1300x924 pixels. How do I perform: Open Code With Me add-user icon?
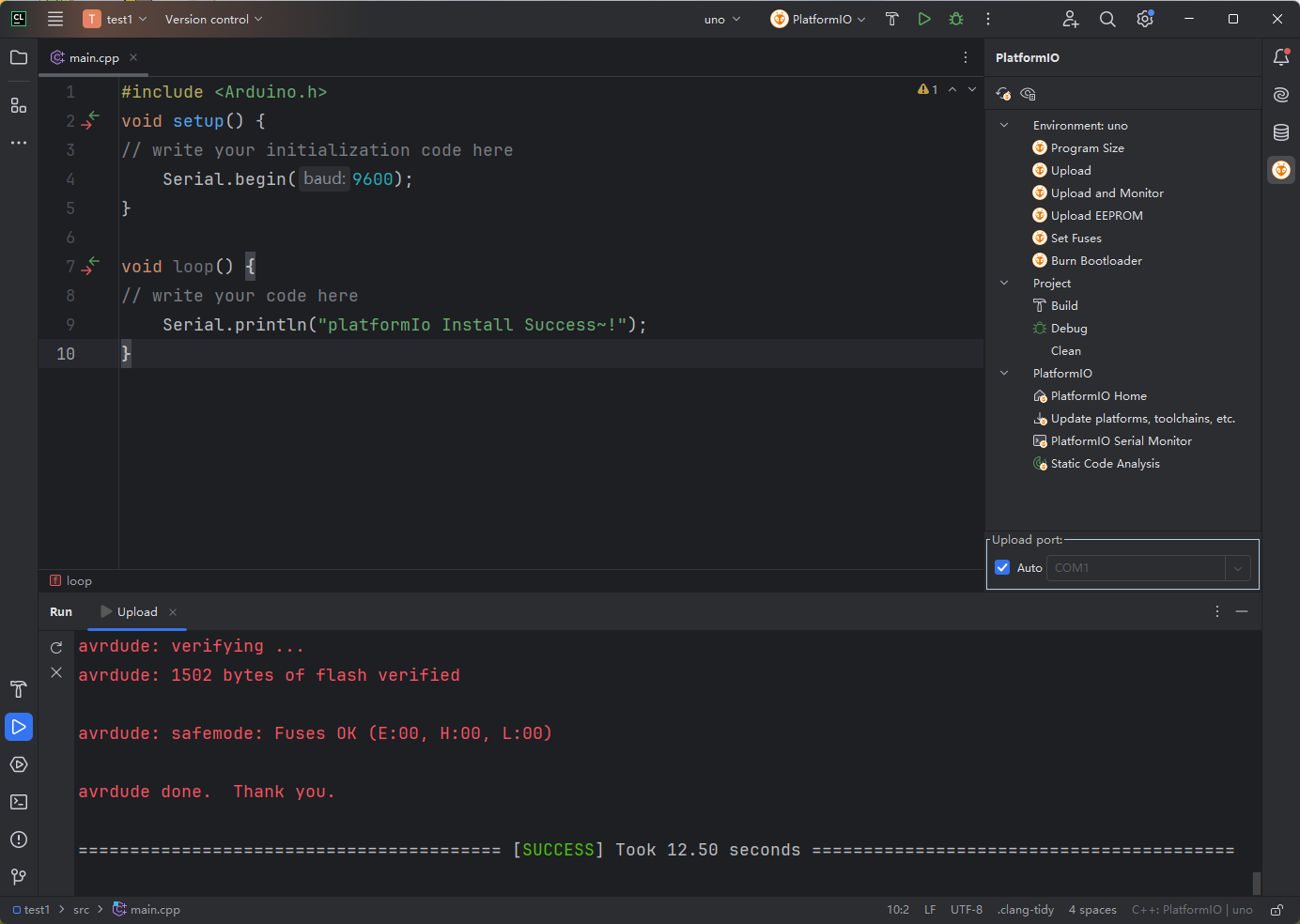click(x=1071, y=19)
